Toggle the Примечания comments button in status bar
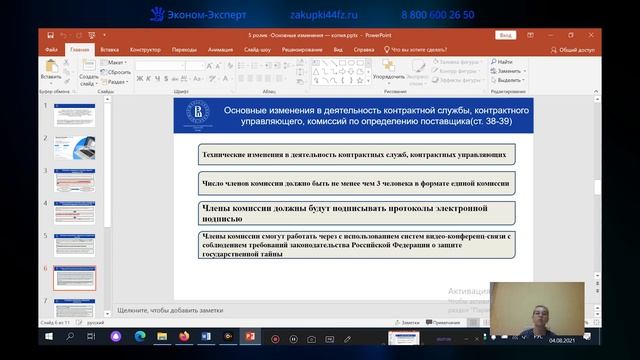 click(x=443, y=322)
